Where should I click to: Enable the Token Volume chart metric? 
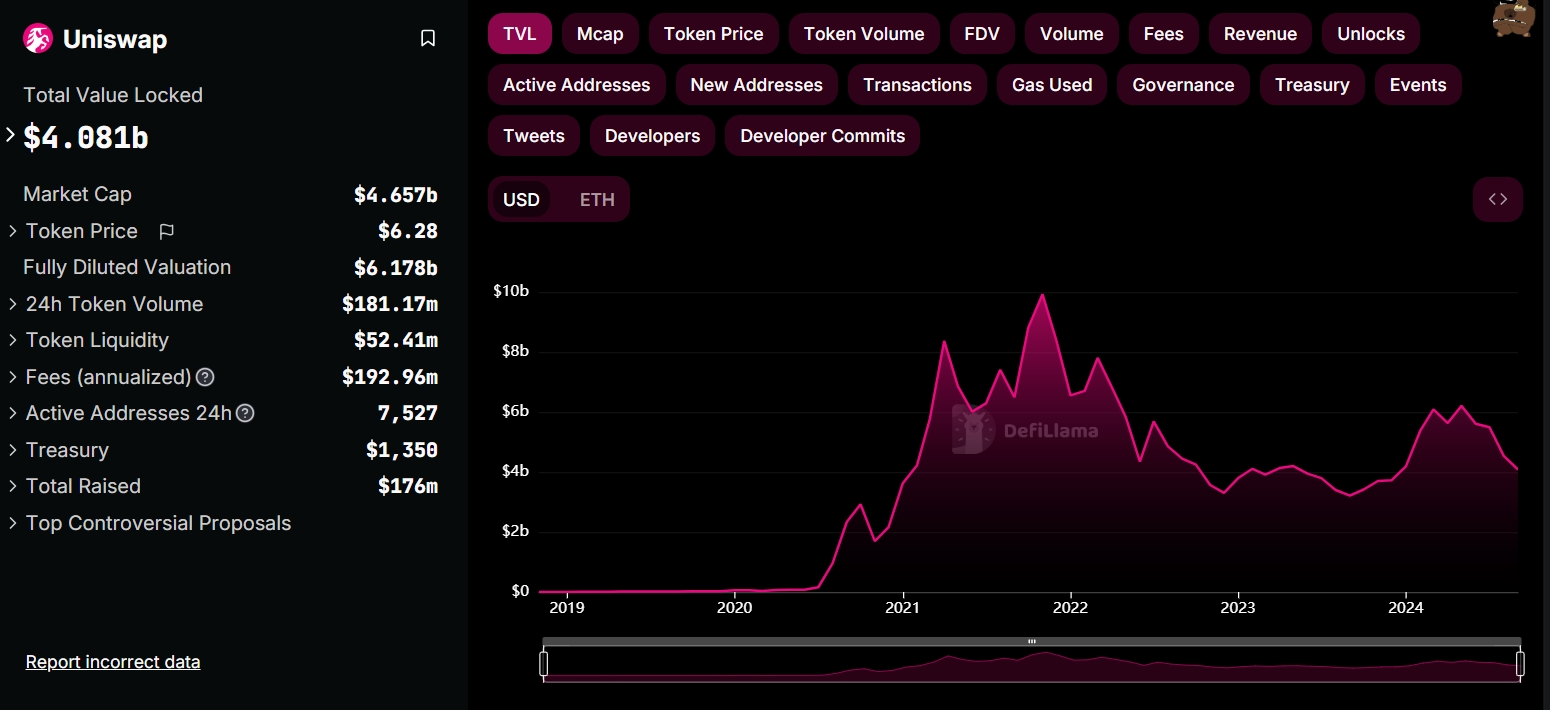(x=864, y=34)
